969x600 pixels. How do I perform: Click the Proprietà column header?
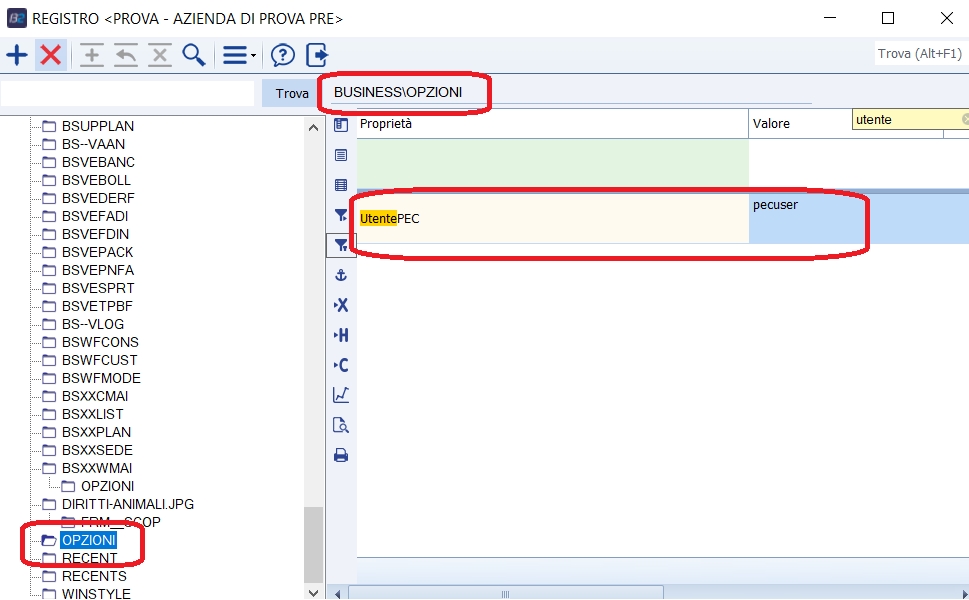click(552, 124)
